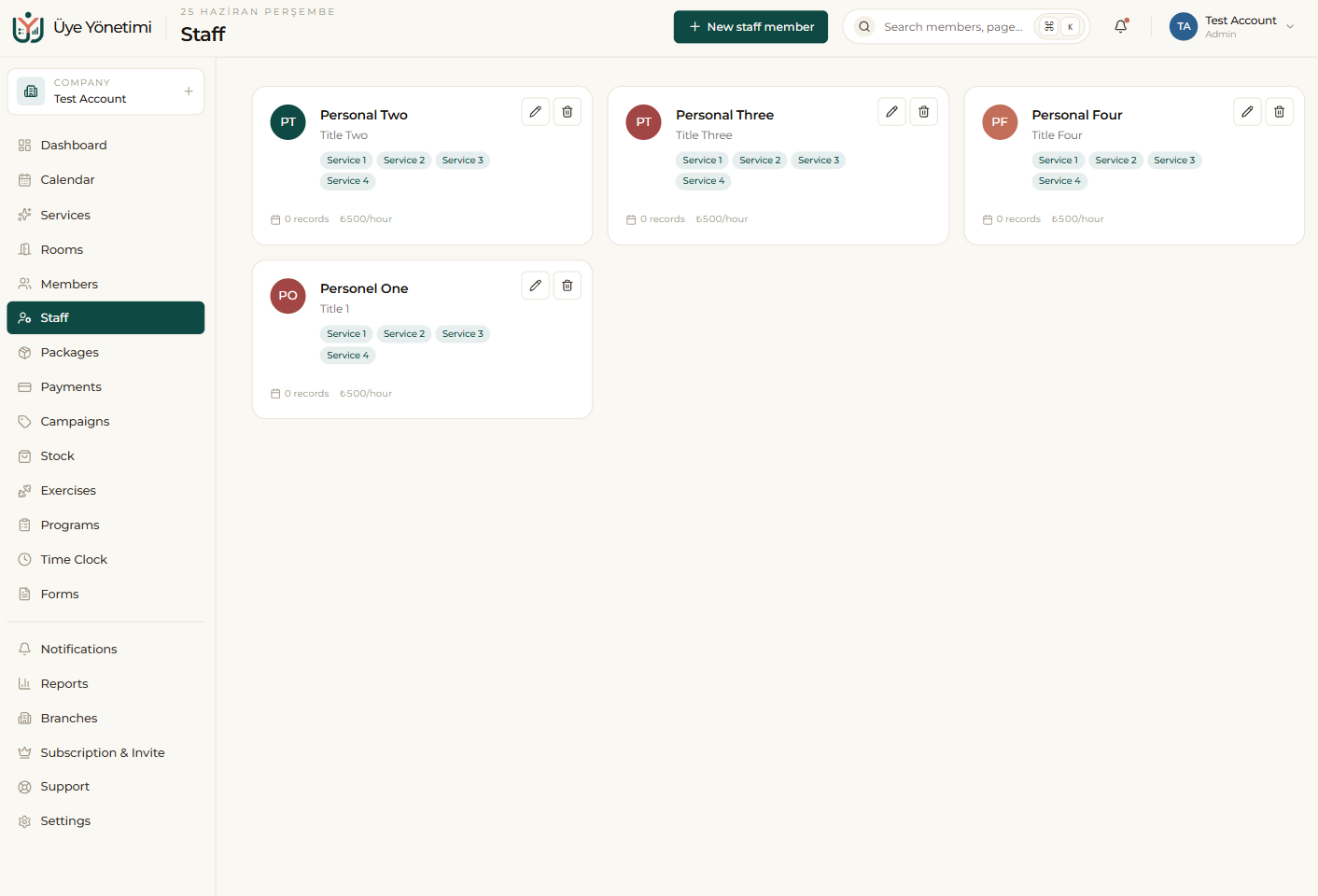Click the Personal Two name

364,115
